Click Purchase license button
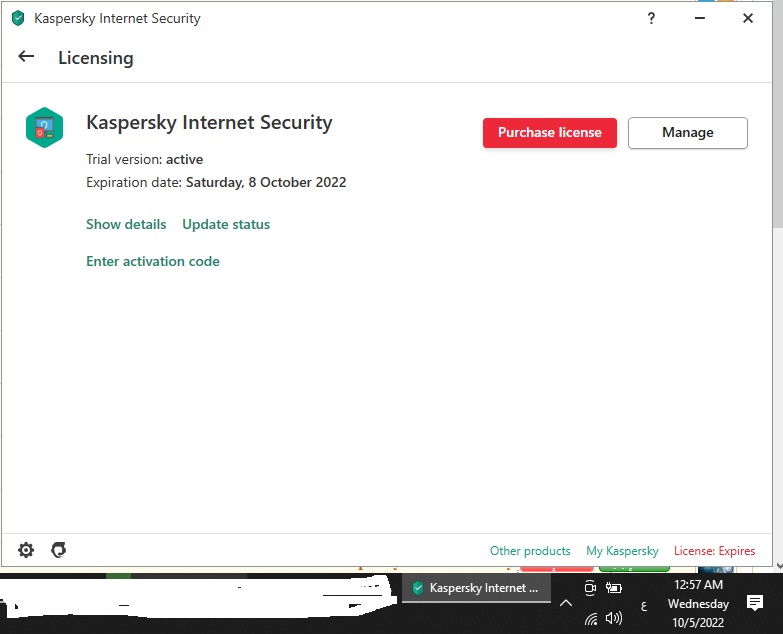This screenshot has width=783, height=634. 550,133
